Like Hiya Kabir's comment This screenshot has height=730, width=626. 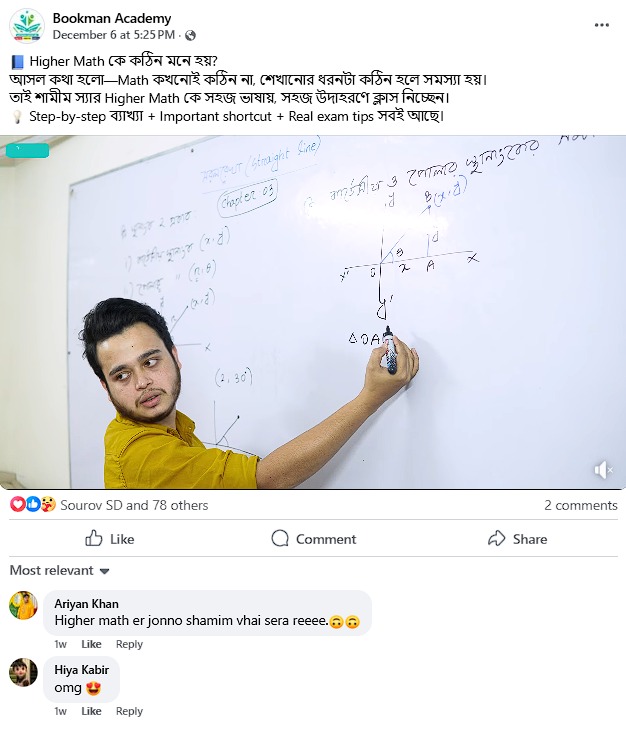(91, 711)
